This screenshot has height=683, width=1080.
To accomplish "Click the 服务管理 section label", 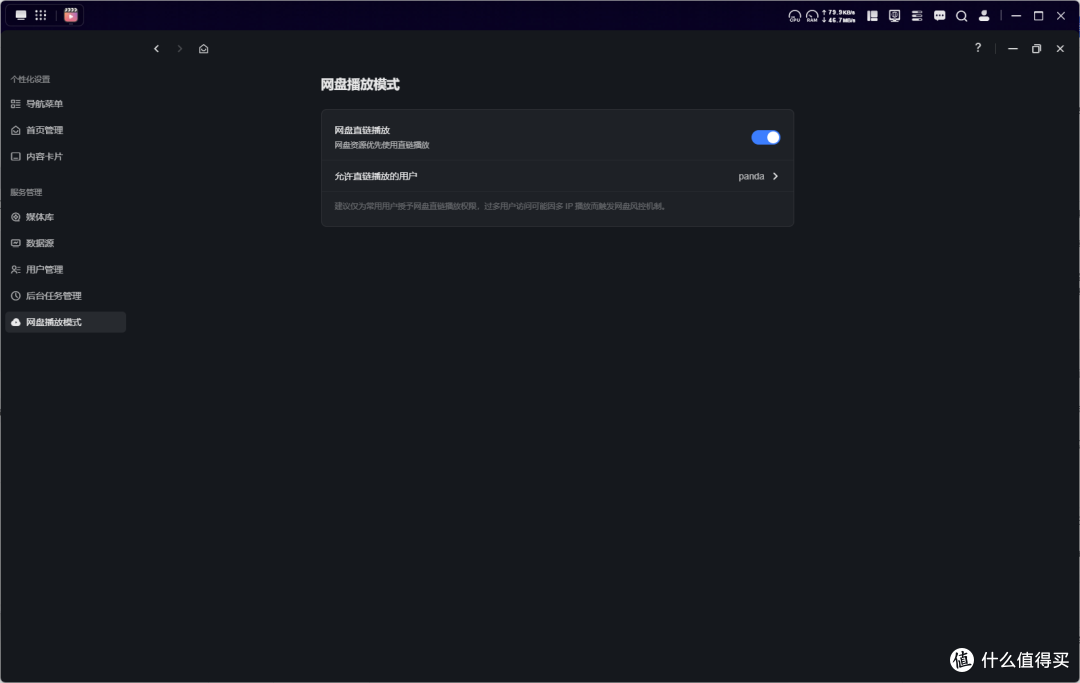I will point(26,192).
